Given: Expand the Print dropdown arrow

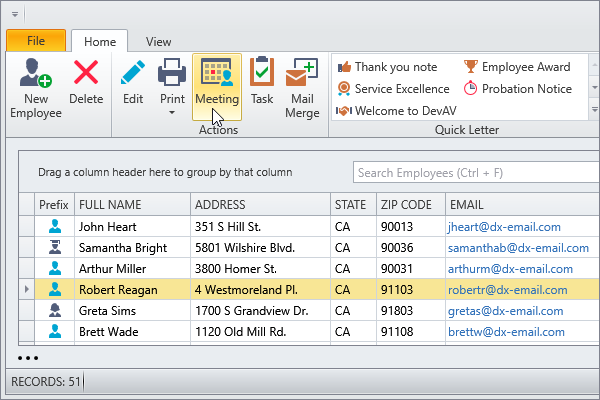Looking at the screenshot, I should 173,113.
